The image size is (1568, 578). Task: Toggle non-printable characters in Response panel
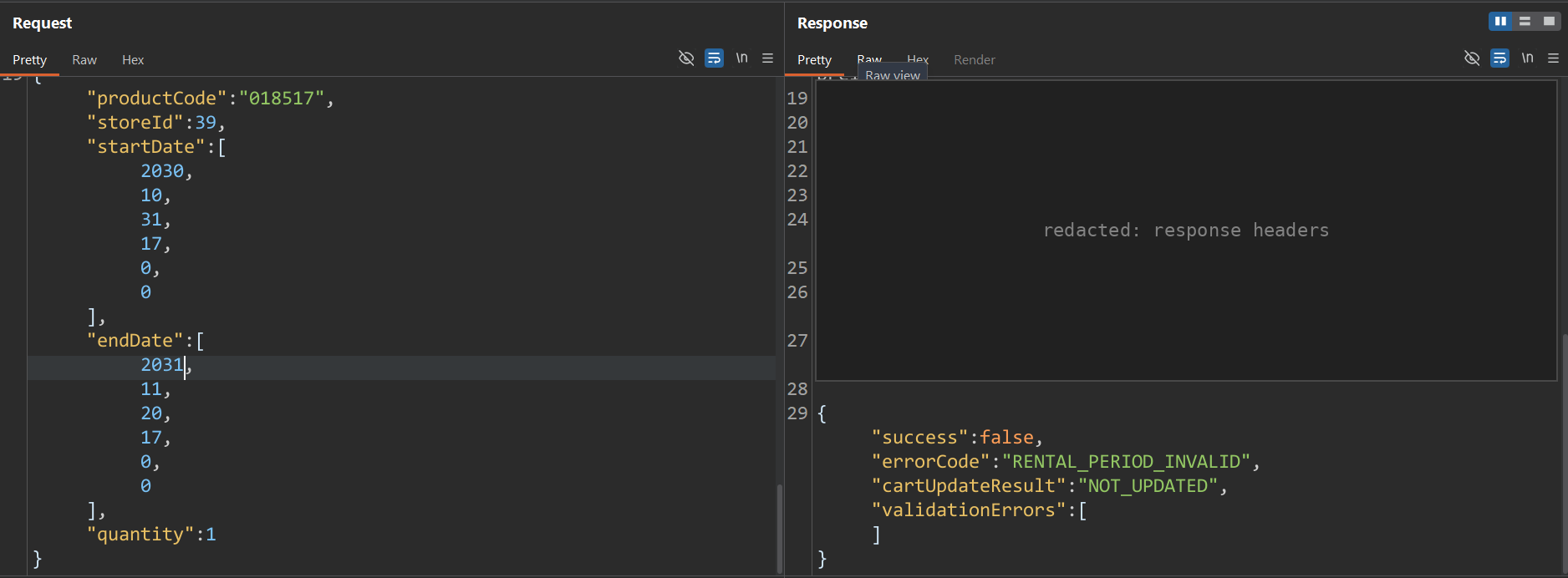tap(1472, 58)
